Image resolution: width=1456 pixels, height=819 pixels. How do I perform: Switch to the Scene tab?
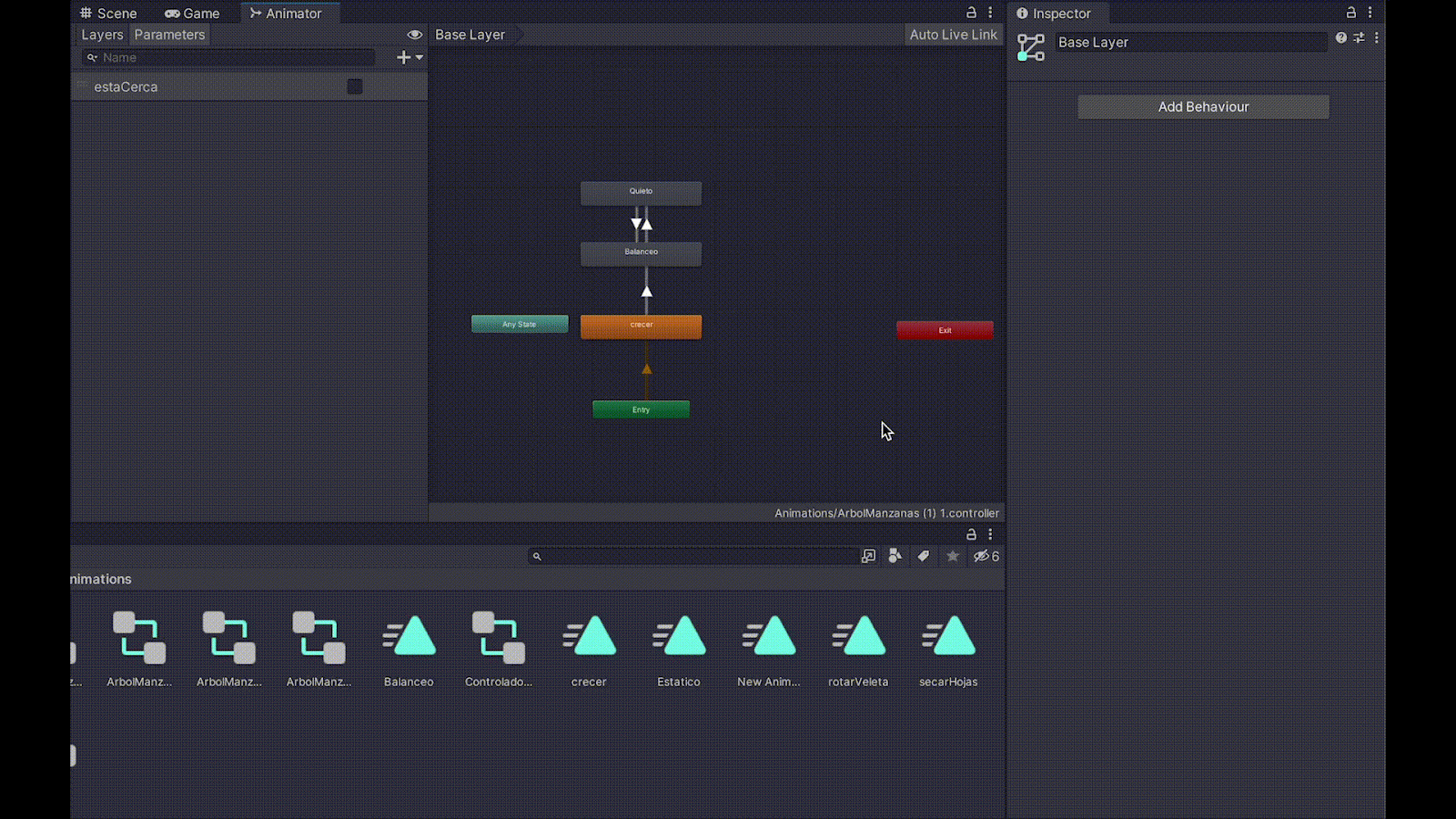(108, 14)
